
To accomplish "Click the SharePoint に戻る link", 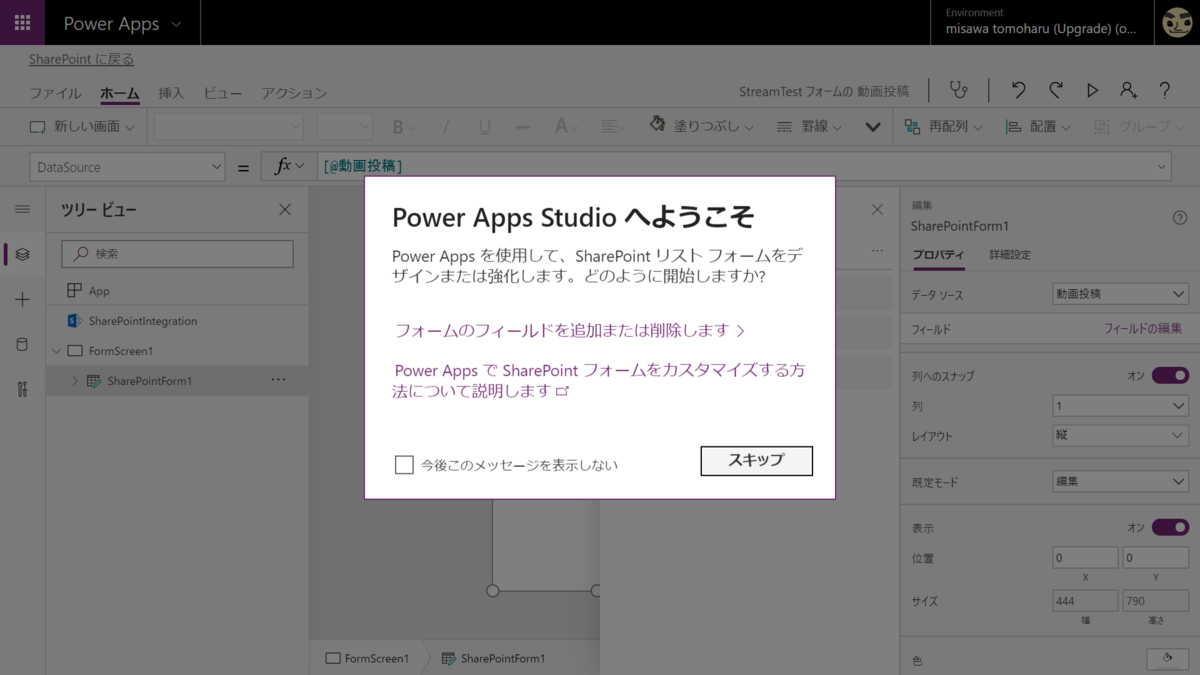I will pyautogui.click(x=81, y=60).
